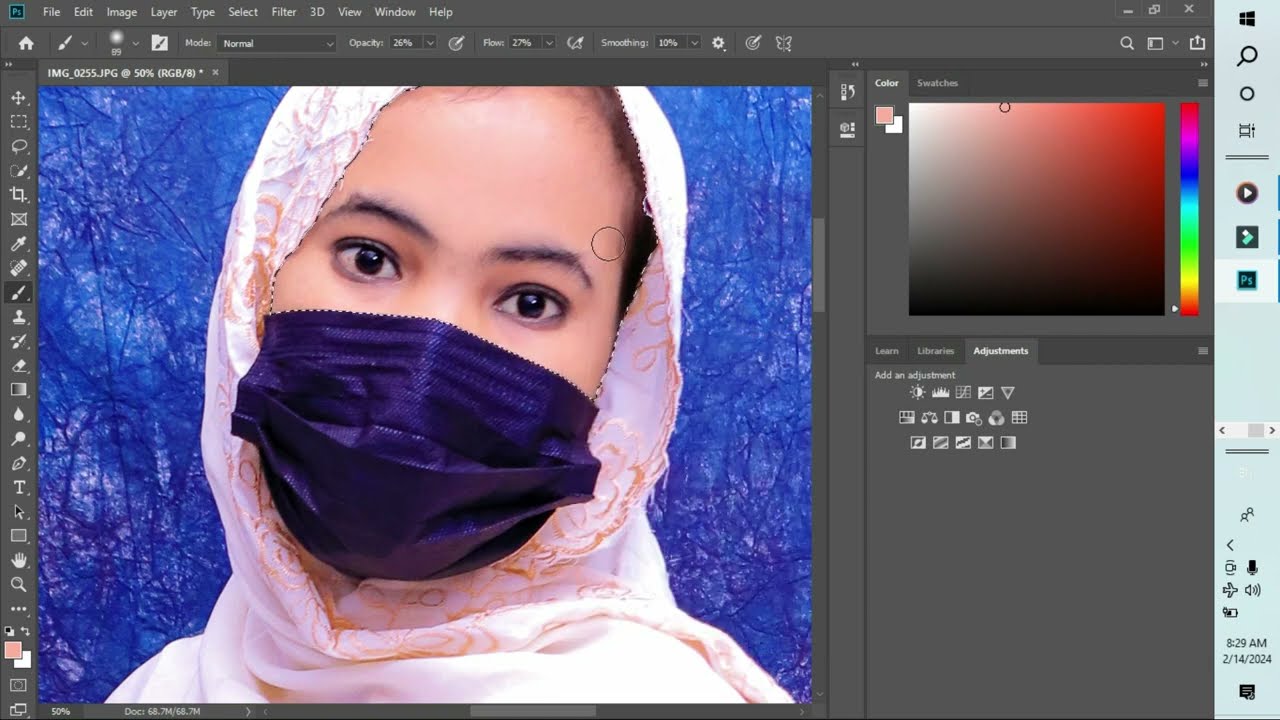Viewport: 1280px width, 720px height.
Task: Add an Exposure adjustment
Action: point(985,393)
